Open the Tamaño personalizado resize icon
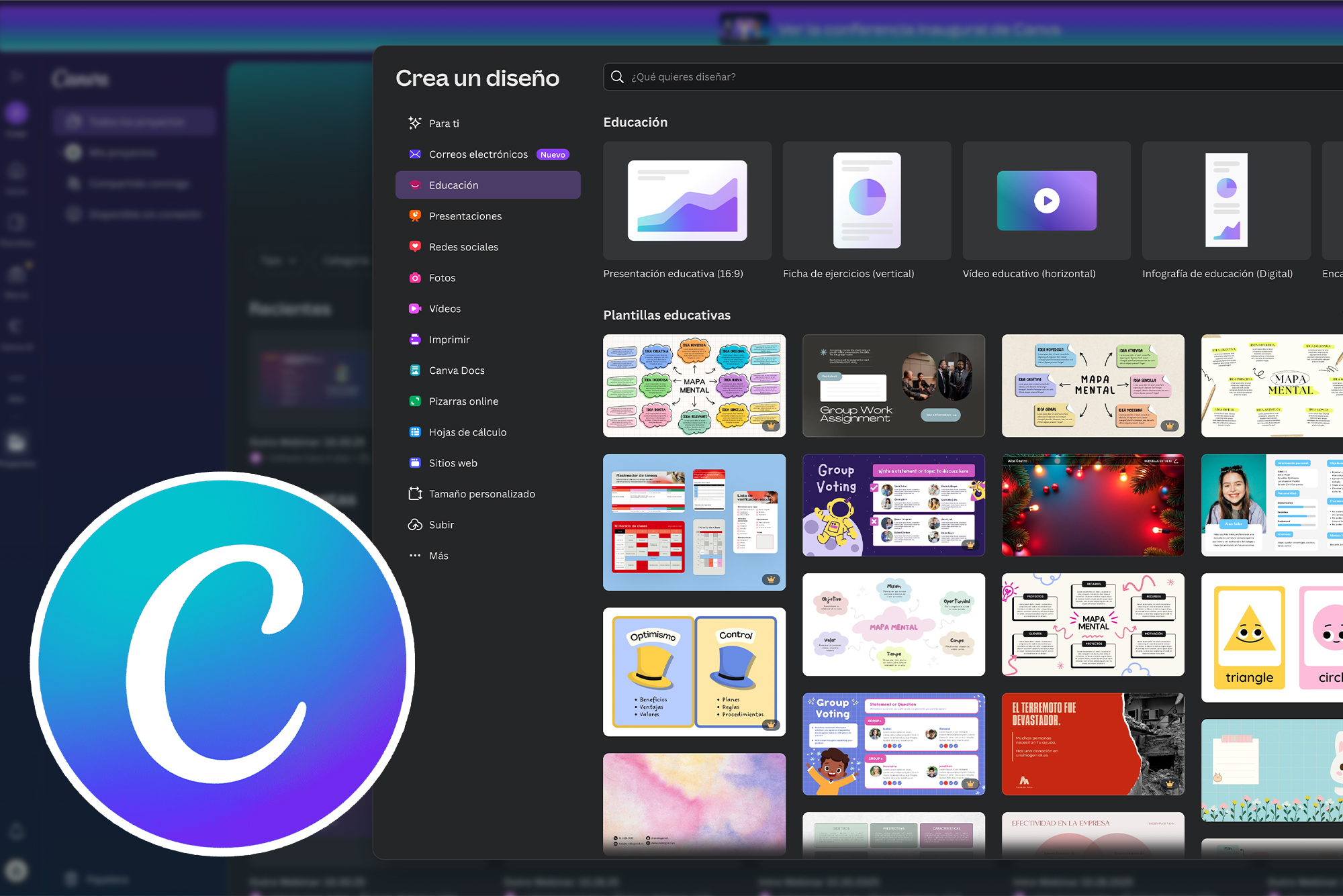Image resolution: width=1343 pixels, height=896 pixels. pyautogui.click(x=415, y=494)
